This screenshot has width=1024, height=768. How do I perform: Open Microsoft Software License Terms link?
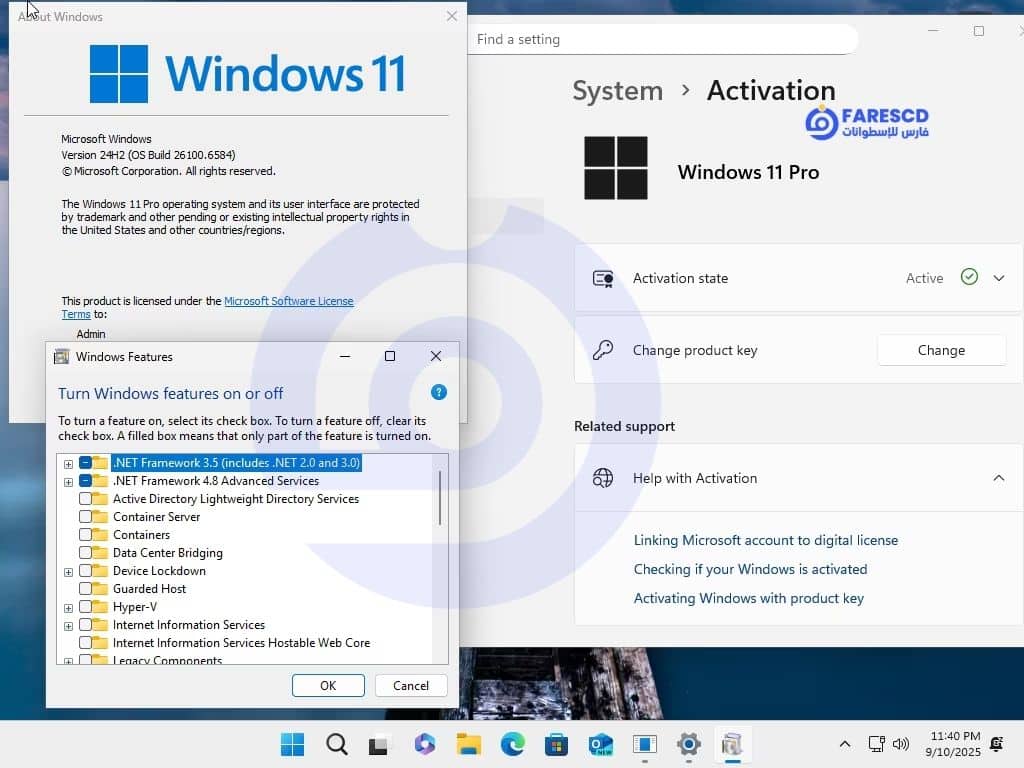[289, 301]
